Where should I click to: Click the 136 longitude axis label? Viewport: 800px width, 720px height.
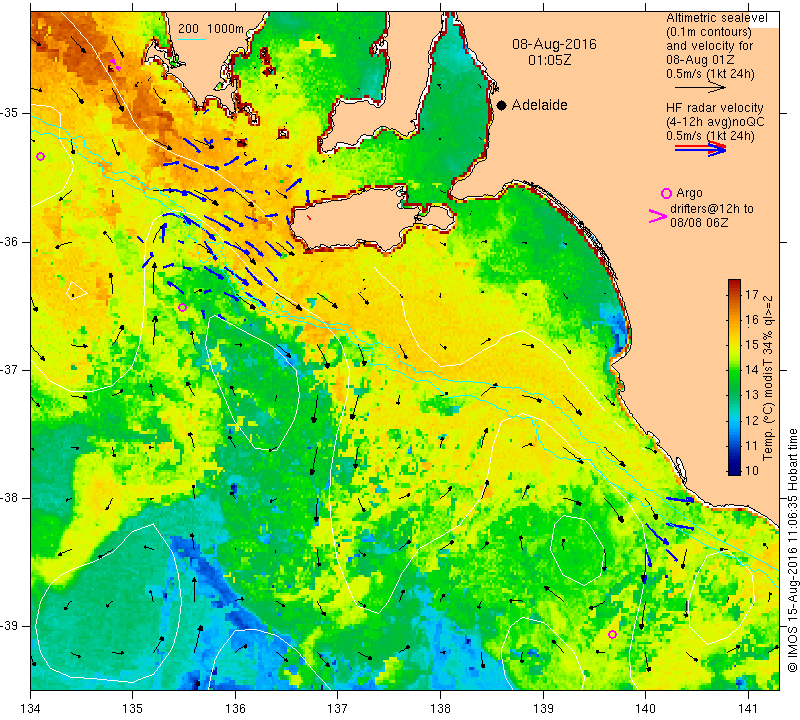(x=236, y=709)
